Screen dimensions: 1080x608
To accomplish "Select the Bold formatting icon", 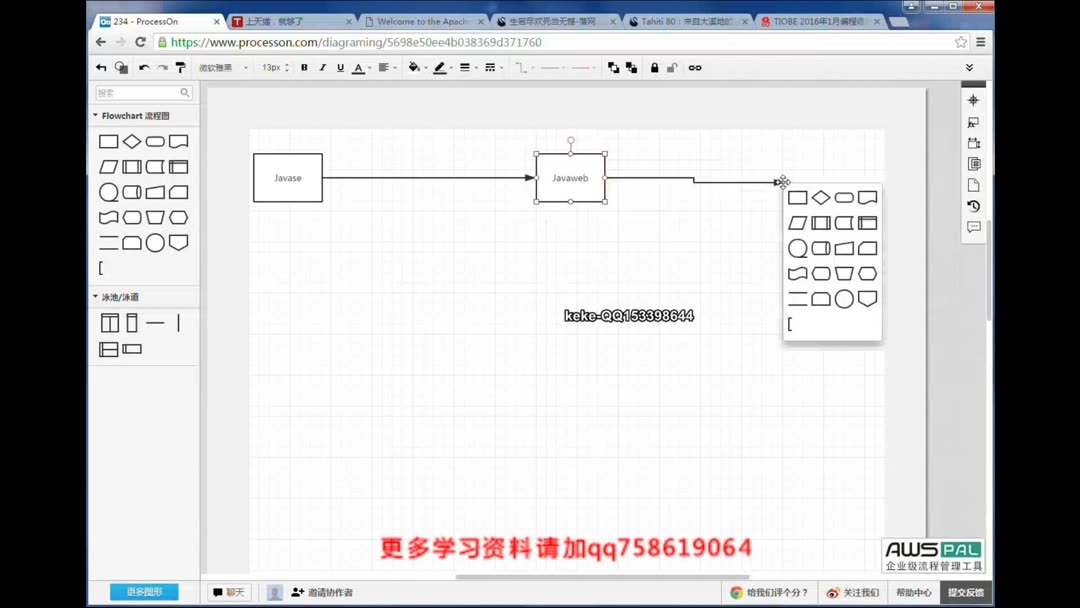I will point(304,67).
